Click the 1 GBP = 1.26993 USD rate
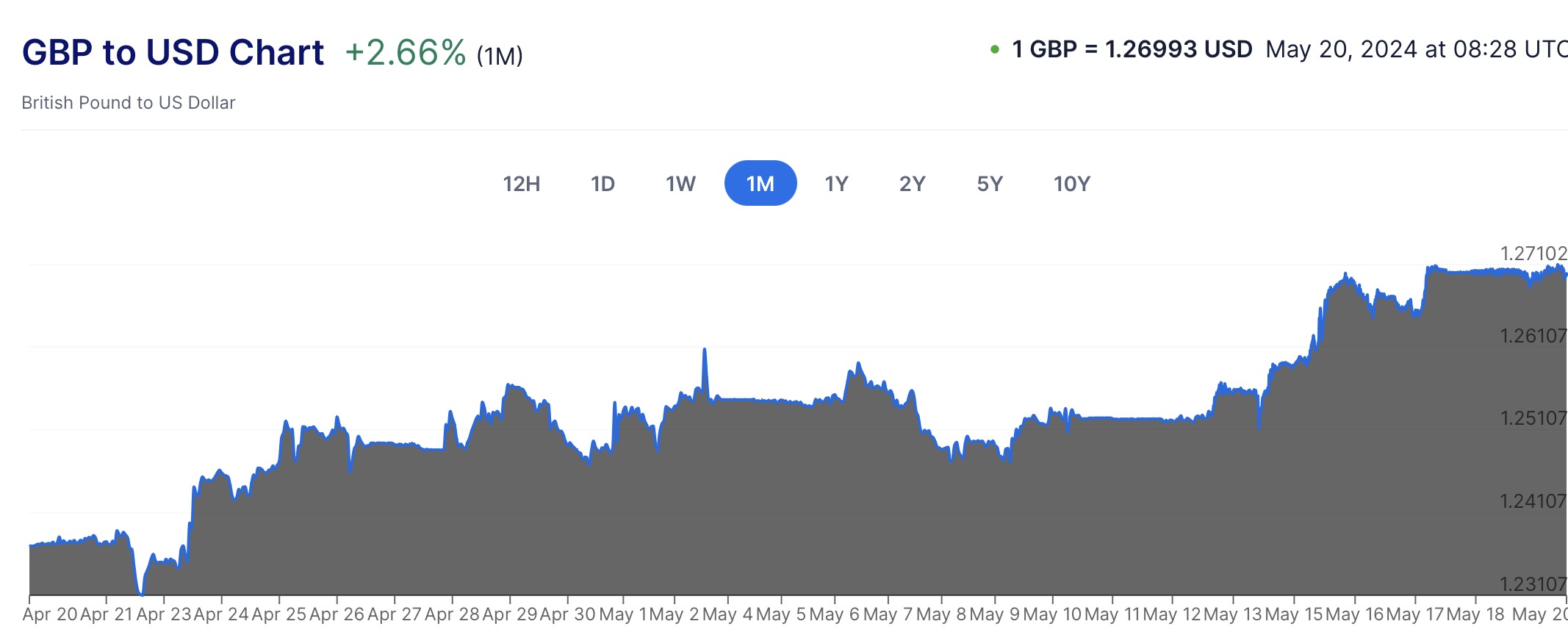This screenshot has height=635, width=1568. 1132,50
